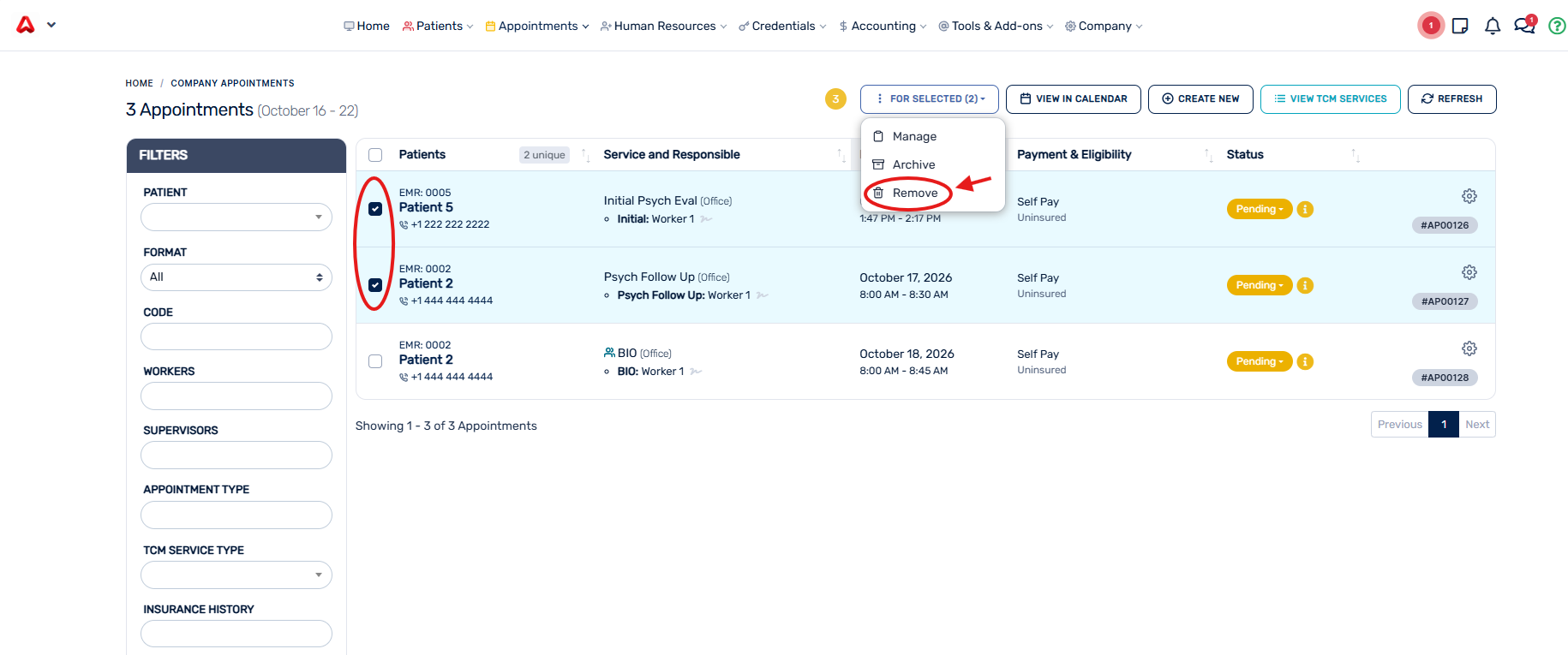Click into the Code filter input field

[x=236, y=336]
